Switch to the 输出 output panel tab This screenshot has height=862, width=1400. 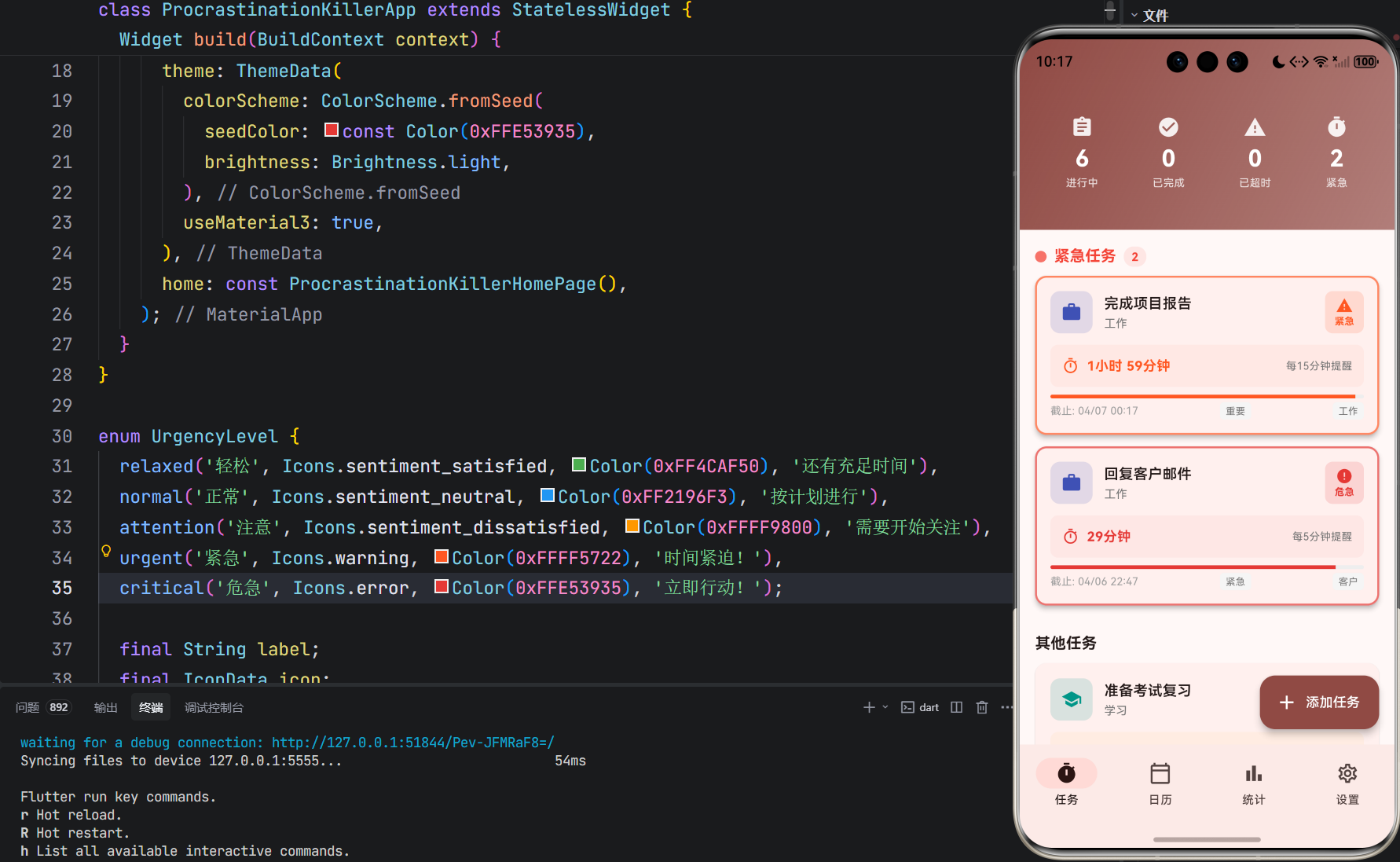tap(105, 707)
